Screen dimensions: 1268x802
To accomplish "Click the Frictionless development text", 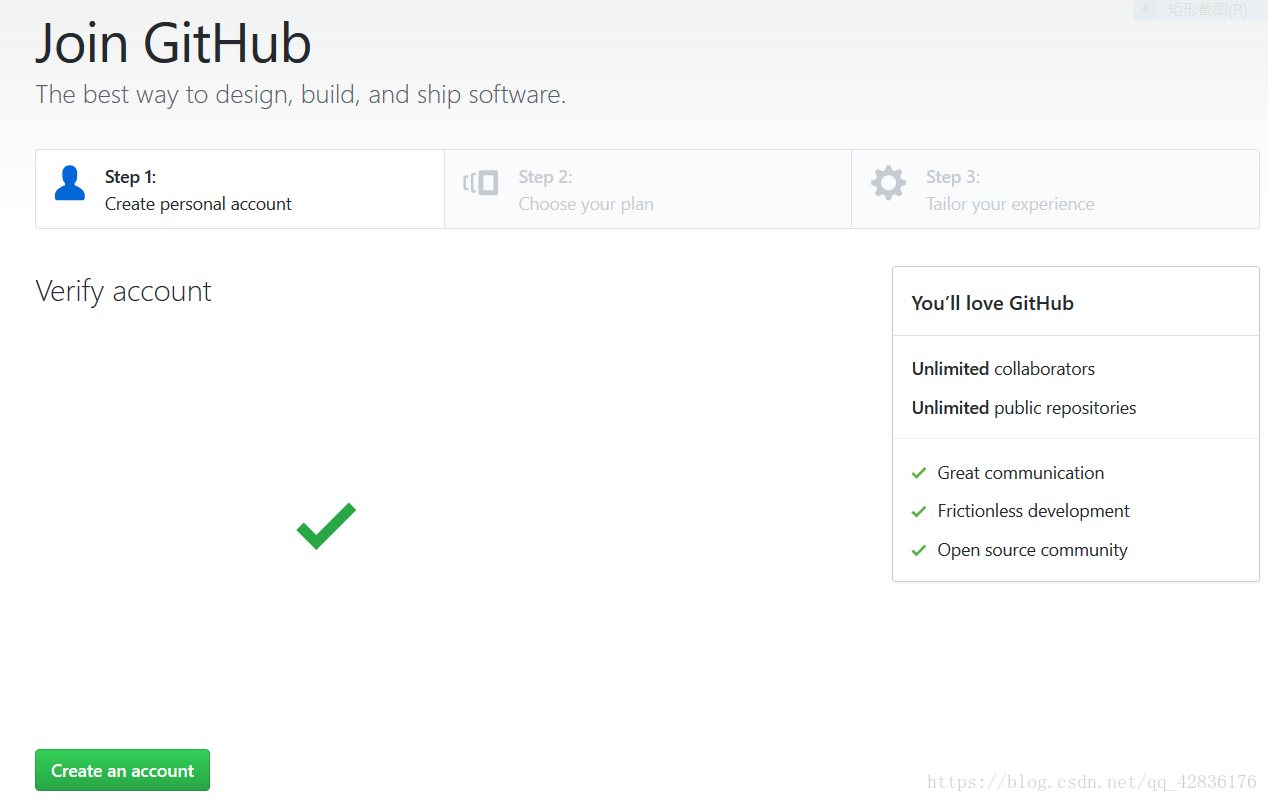I will tap(1034, 511).
